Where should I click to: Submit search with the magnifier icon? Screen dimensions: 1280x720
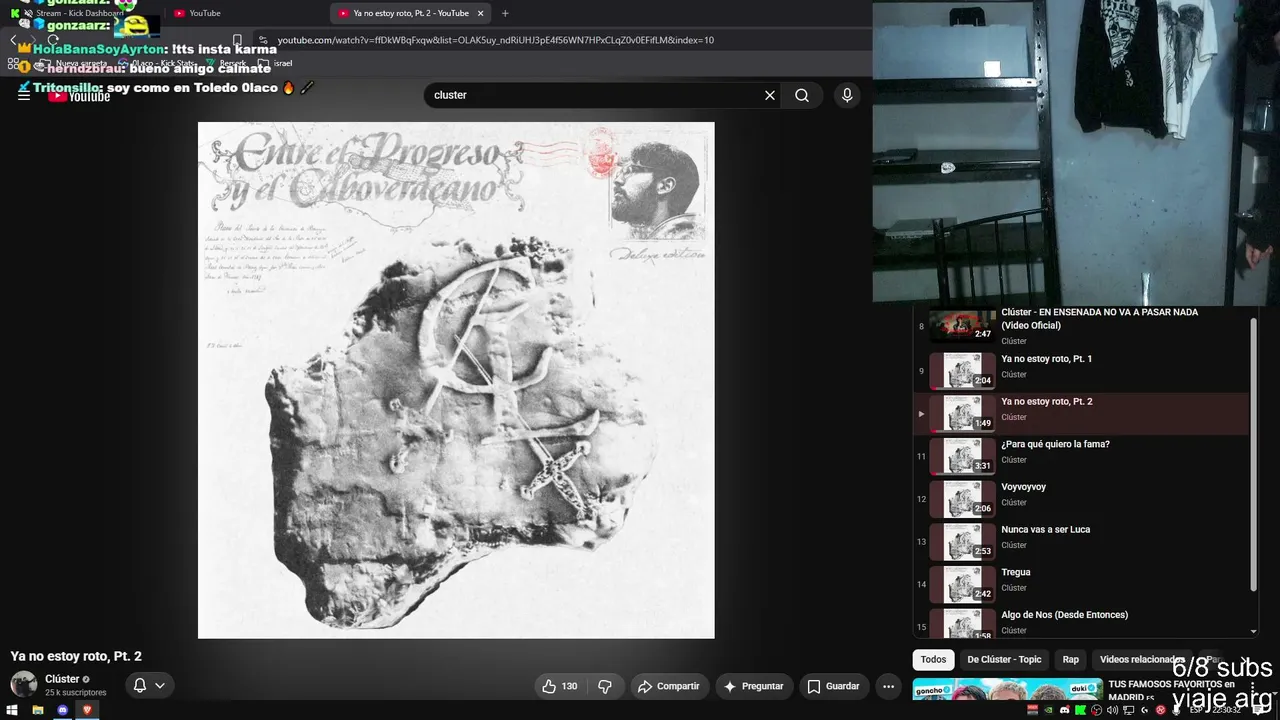tap(802, 95)
